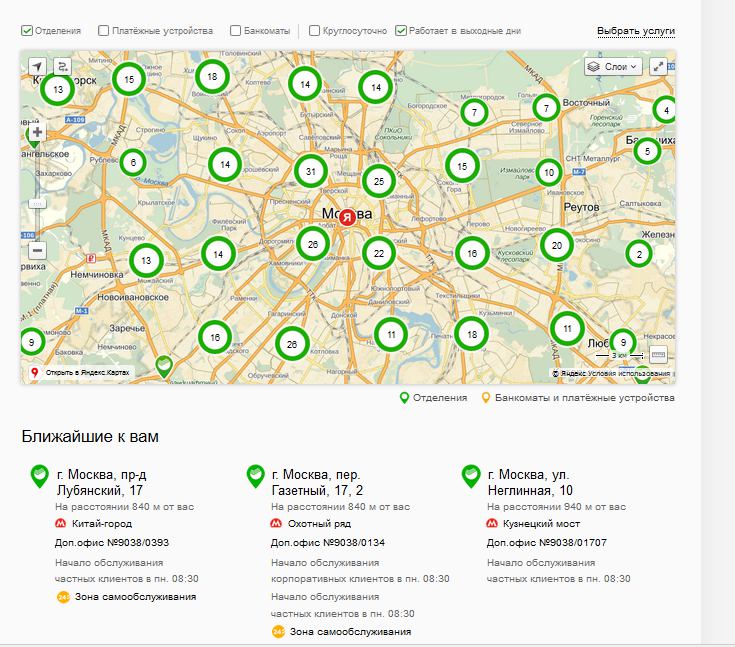This screenshot has height=647, width=735.
Task: Click cluster 18 at top of map
Action: 212,76
